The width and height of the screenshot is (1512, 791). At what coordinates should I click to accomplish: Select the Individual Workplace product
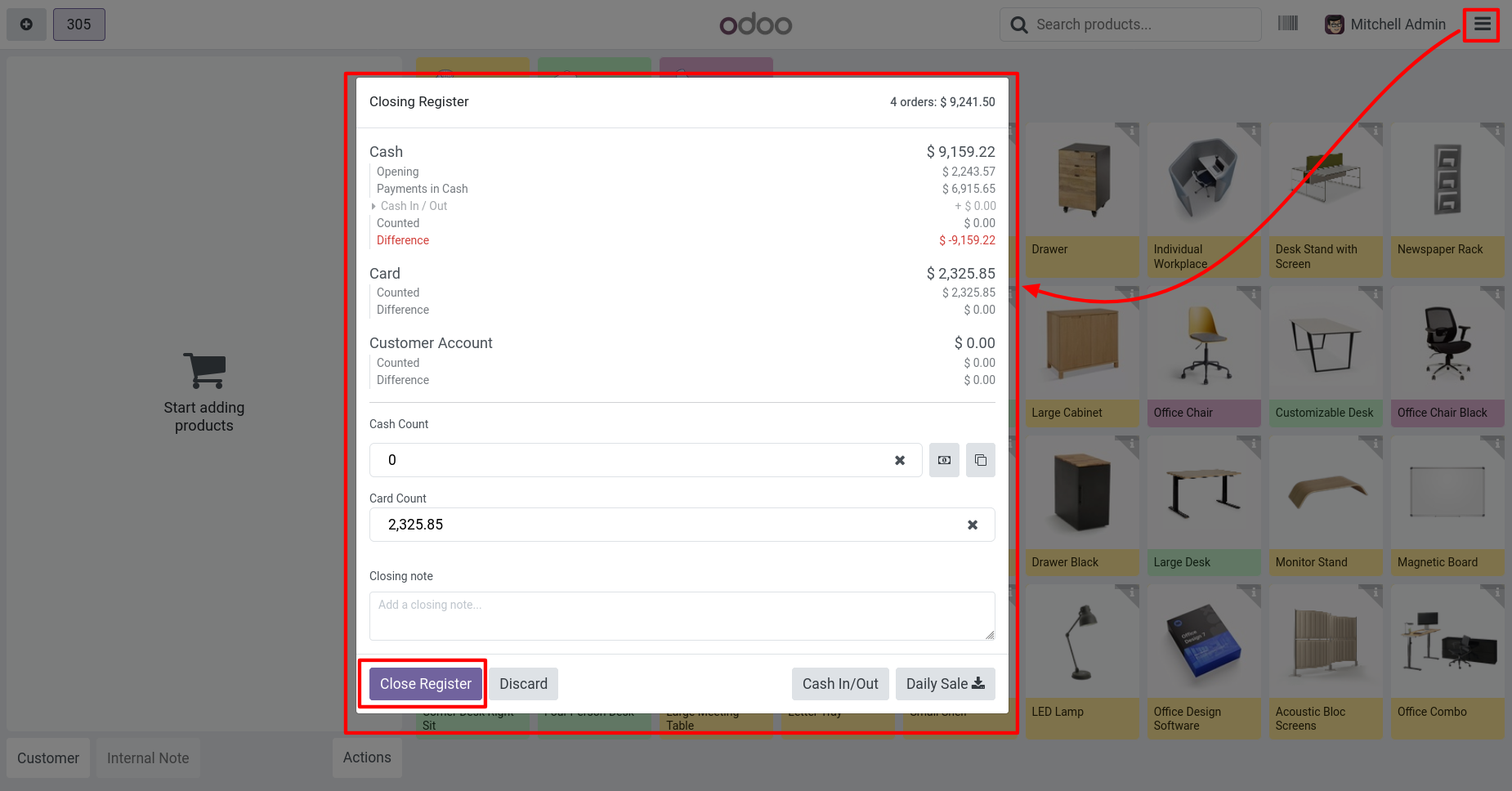(1204, 200)
